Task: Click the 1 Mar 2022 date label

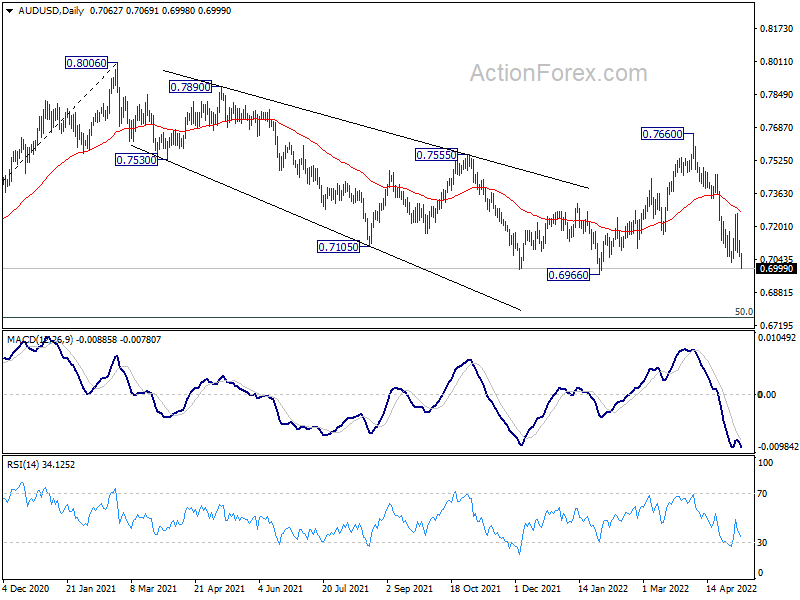Action: (666, 589)
